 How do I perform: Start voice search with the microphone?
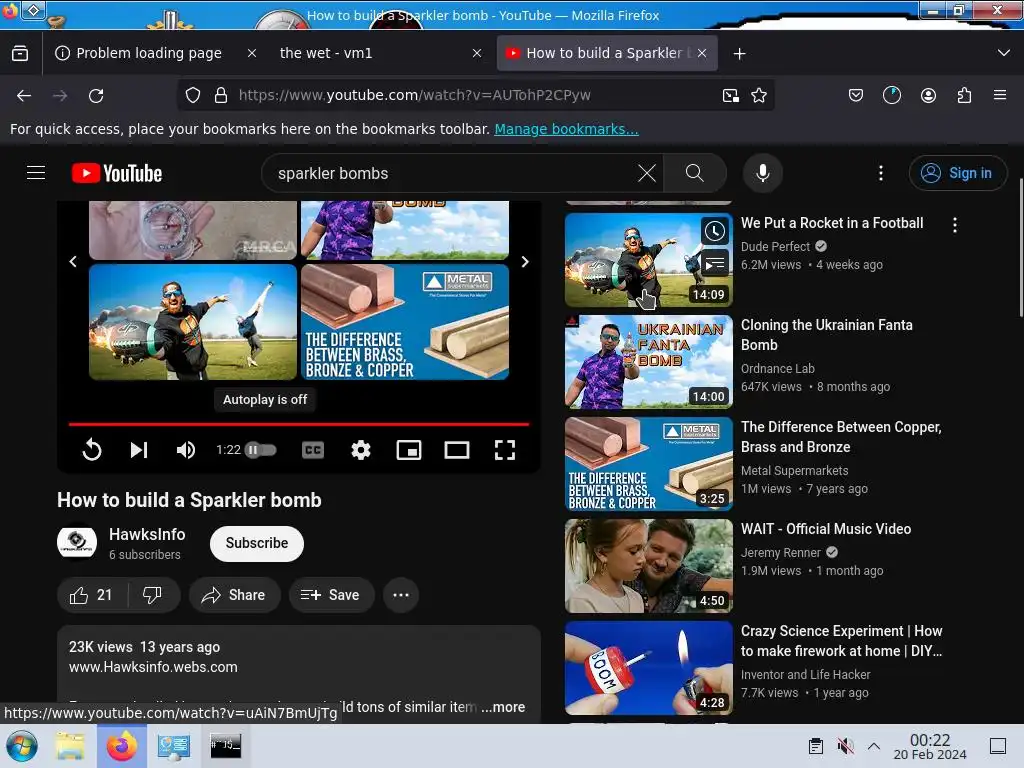(762, 173)
